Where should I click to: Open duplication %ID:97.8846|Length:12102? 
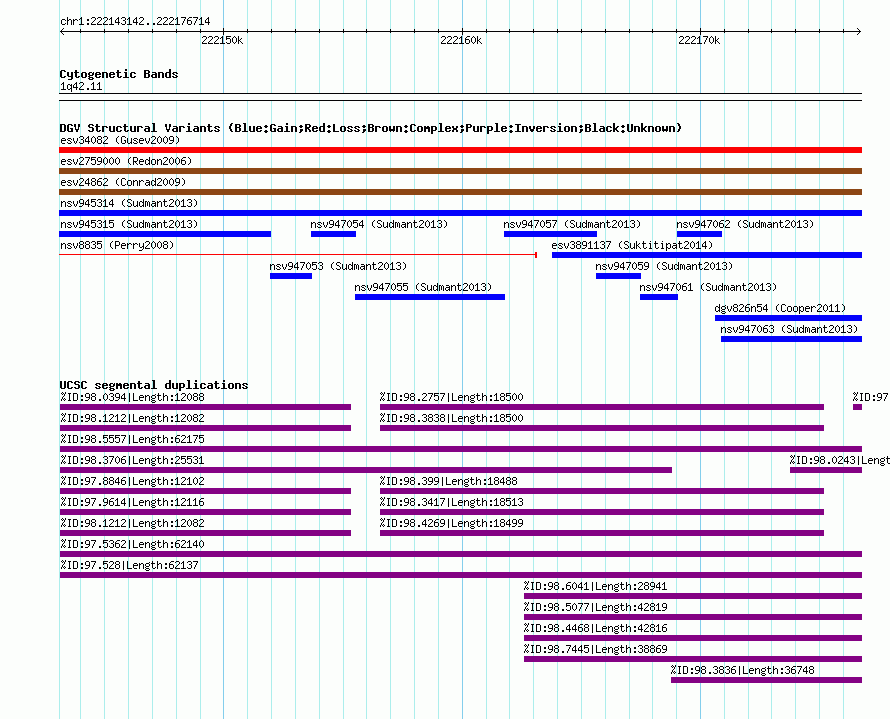205,491
